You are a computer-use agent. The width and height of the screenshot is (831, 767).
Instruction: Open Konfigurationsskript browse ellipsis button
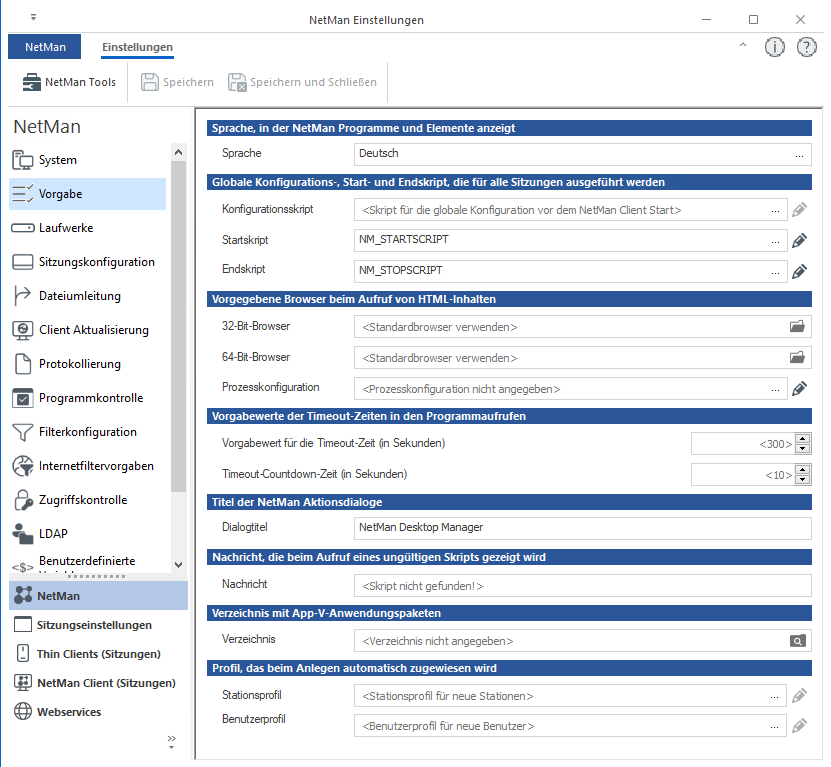775,211
